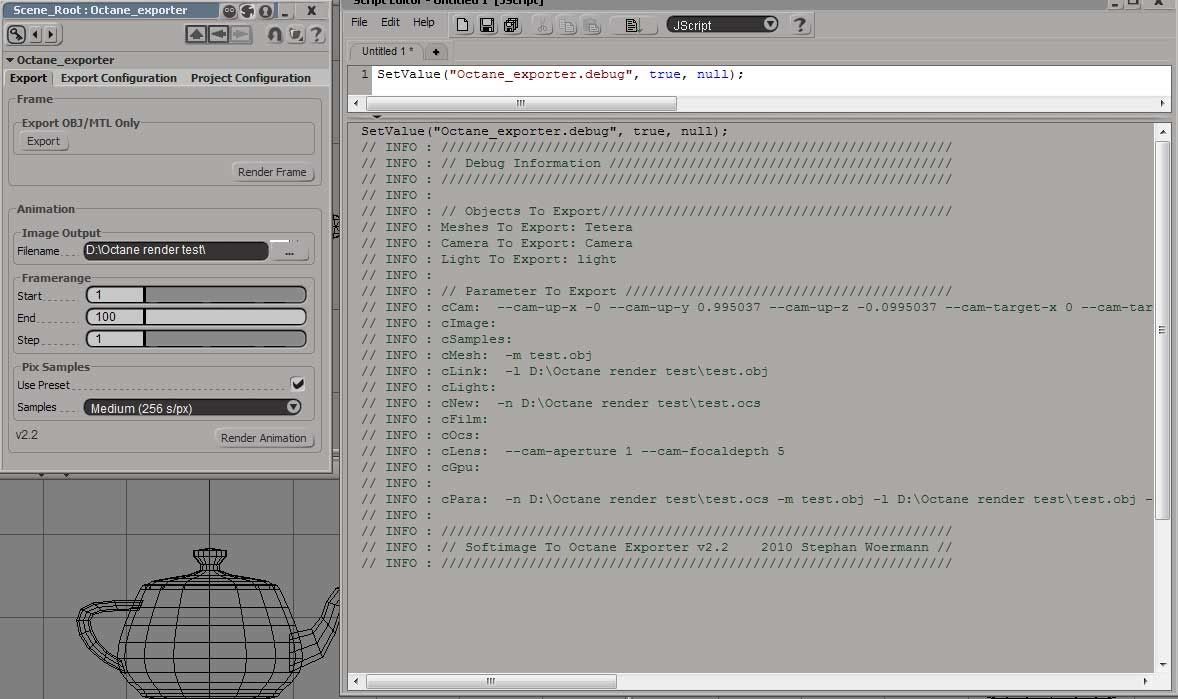Click the filename browse (...) button
The width and height of the screenshot is (1178, 699).
coord(289,251)
